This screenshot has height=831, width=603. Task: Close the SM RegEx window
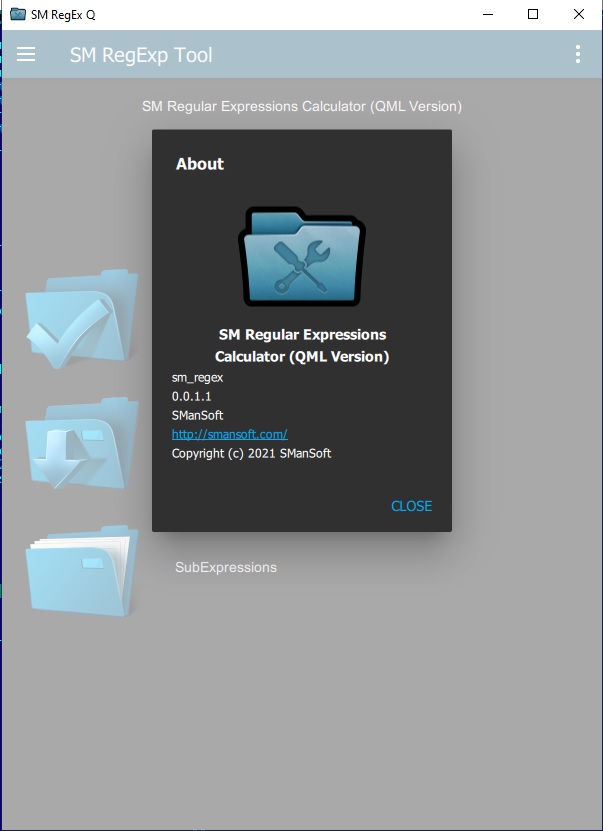(x=579, y=14)
